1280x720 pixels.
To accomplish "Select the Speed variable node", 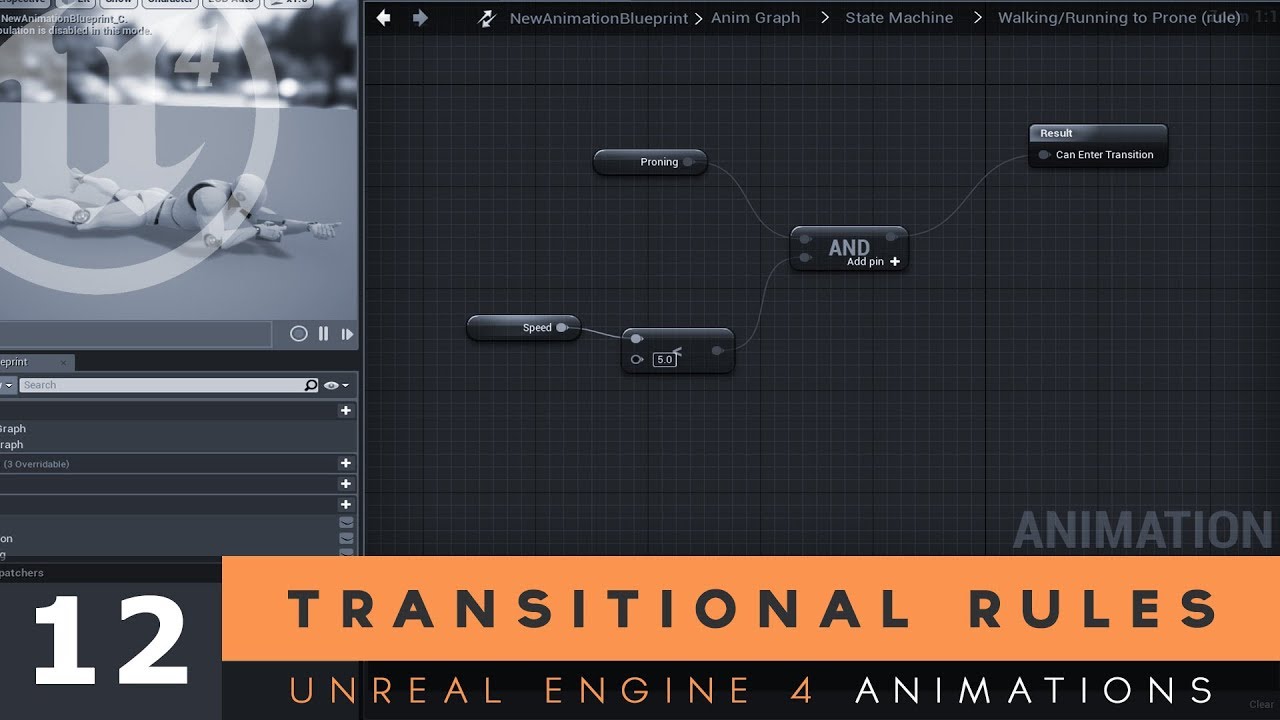I will (x=524, y=327).
